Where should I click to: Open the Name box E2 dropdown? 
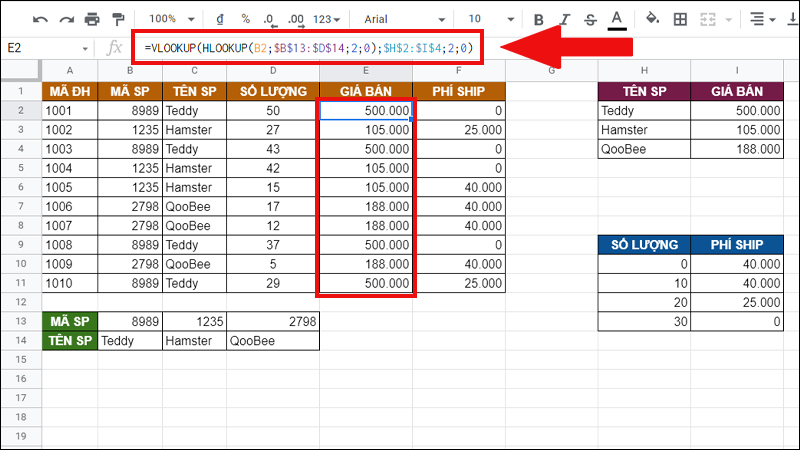coord(85,48)
